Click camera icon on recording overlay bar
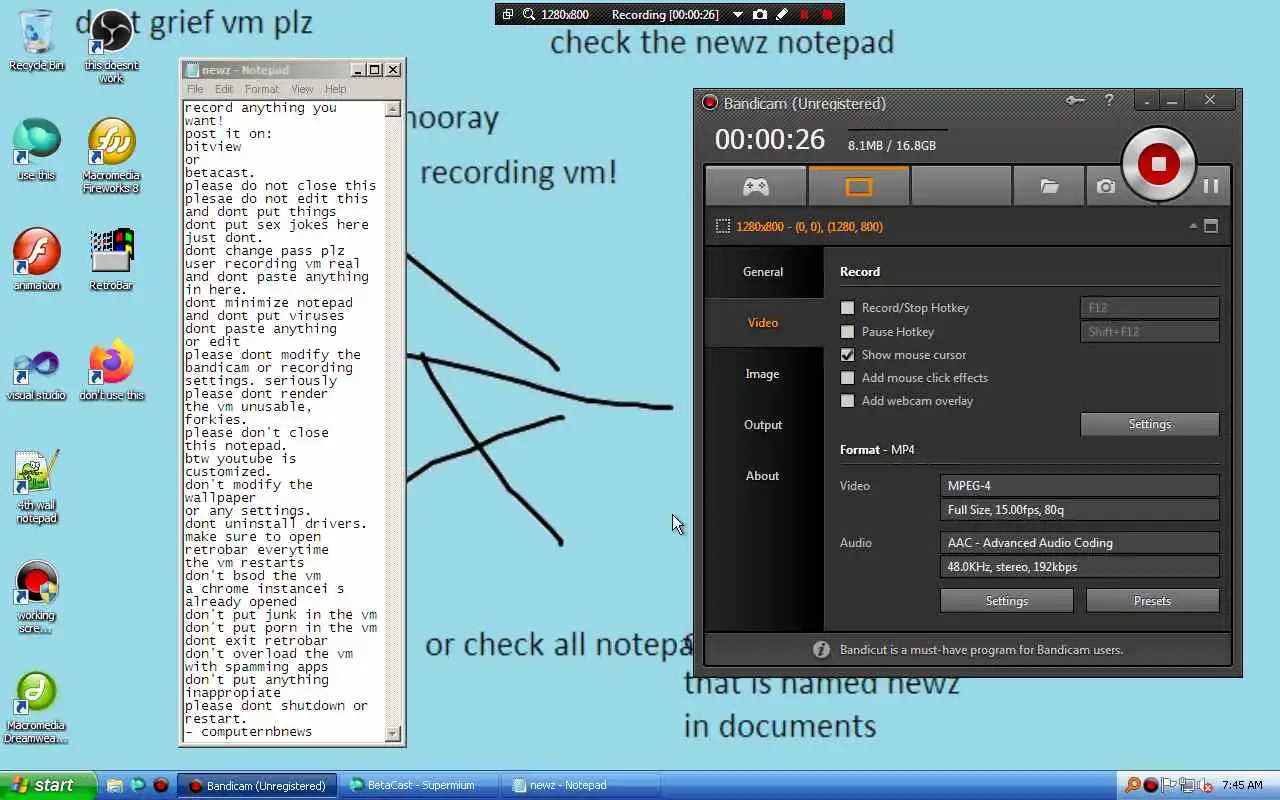 [x=760, y=14]
